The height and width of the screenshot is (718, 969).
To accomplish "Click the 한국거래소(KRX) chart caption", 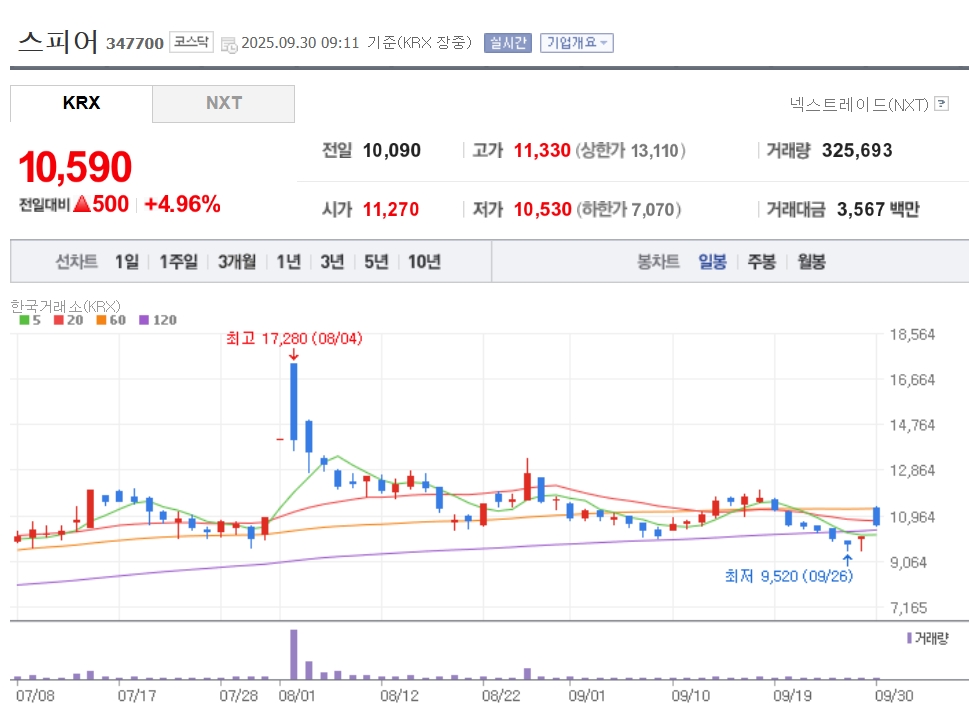I will 66,306.
